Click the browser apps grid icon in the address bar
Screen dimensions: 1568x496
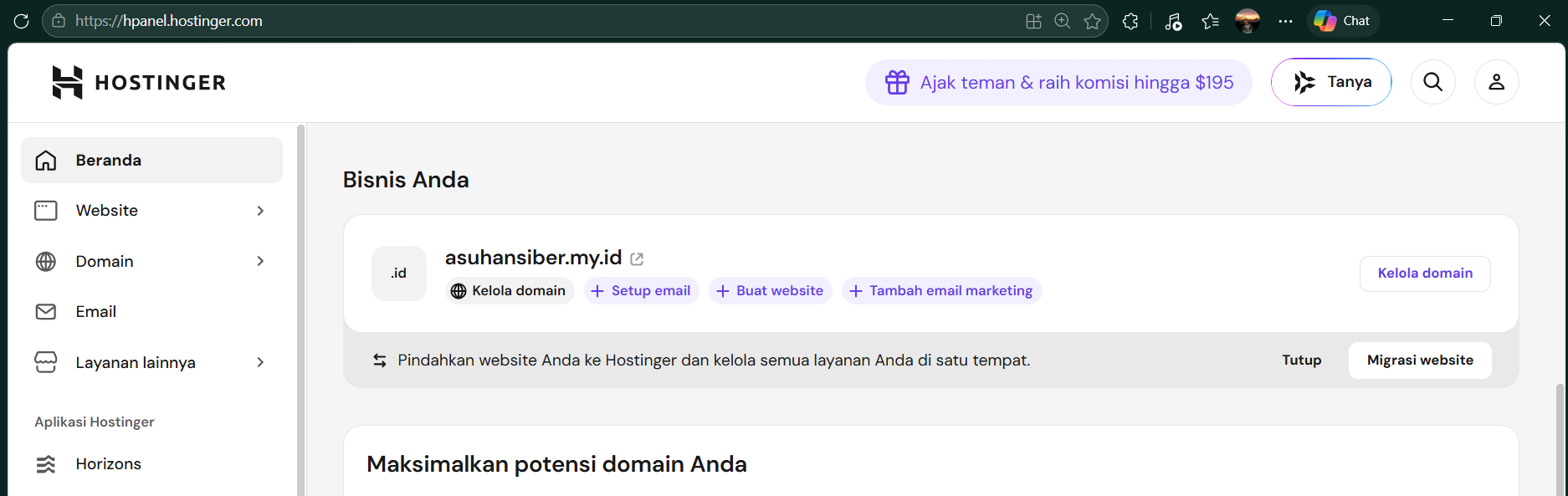coord(1034,21)
